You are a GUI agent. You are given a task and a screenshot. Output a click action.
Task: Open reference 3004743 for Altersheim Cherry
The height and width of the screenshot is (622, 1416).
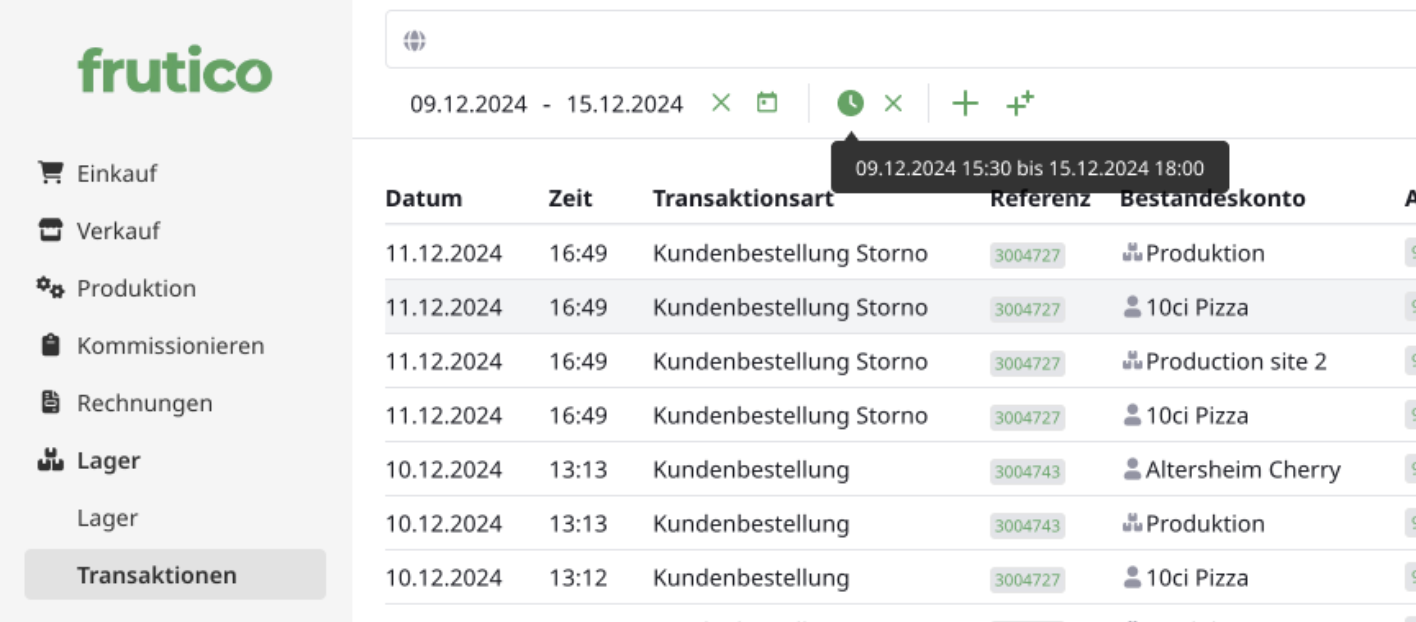[1027, 470]
